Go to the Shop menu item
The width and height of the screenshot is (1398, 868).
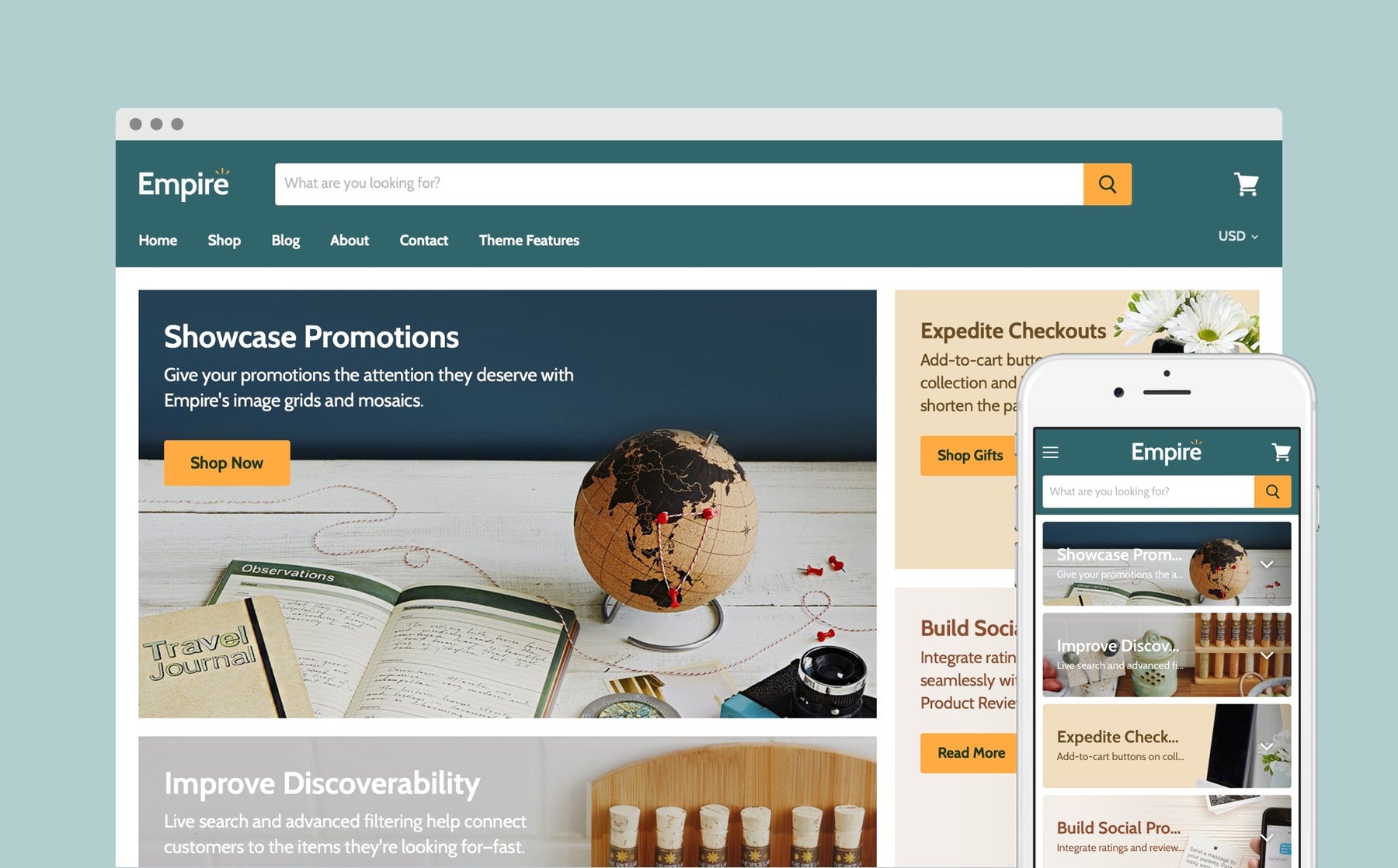point(224,241)
